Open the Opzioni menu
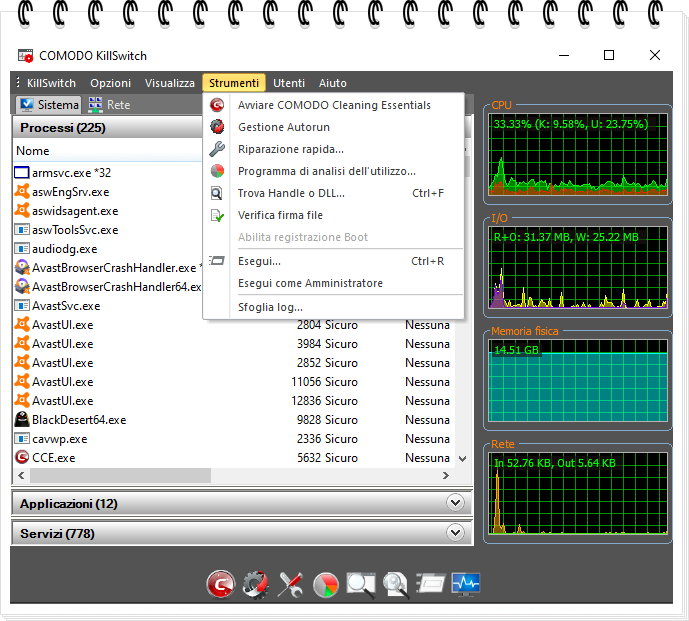Image resolution: width=689 pixels, height=621 pixels. (x=110, y=83)
